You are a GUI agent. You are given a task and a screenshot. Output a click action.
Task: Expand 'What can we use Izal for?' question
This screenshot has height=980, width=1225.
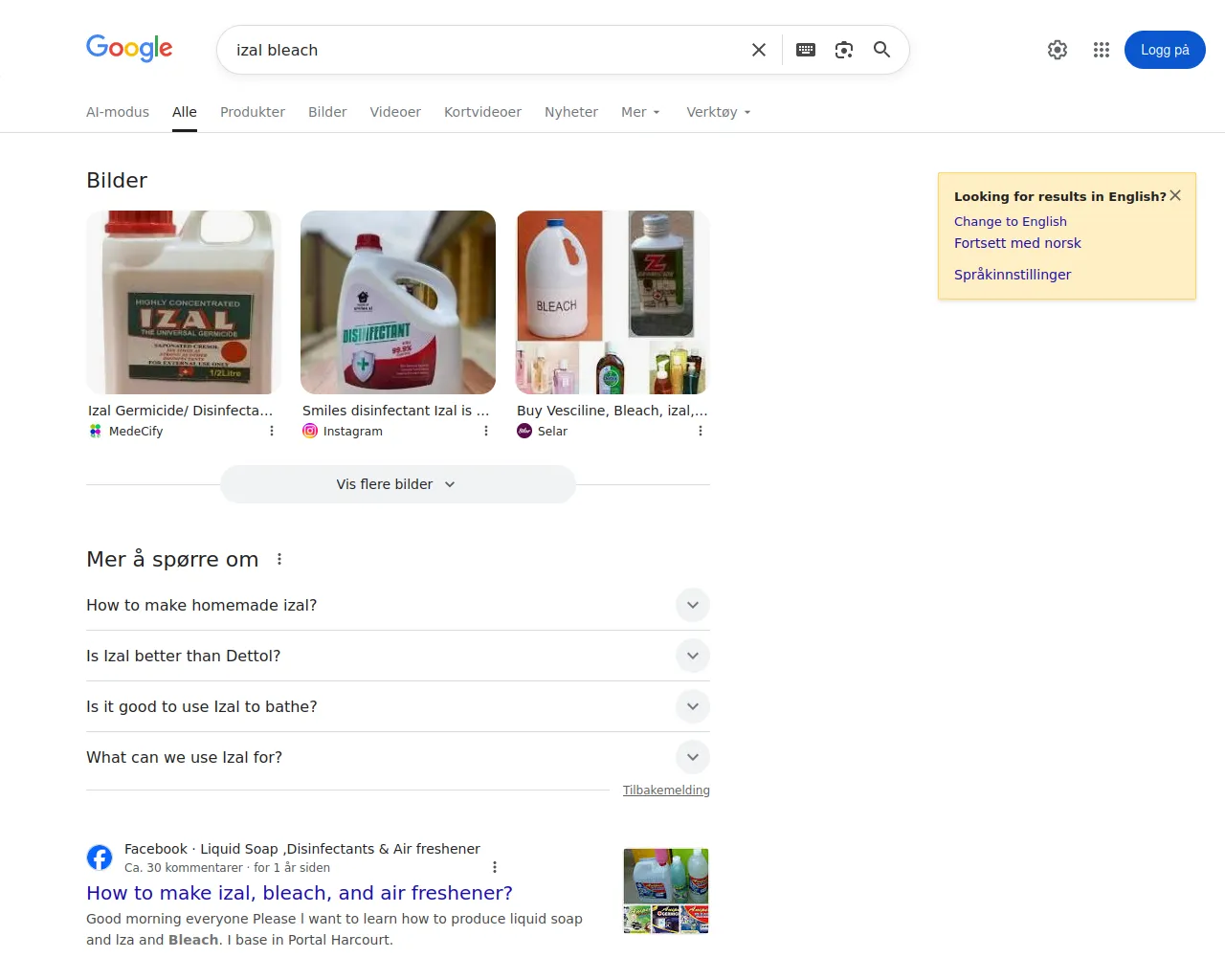click(x=398, y=757)
